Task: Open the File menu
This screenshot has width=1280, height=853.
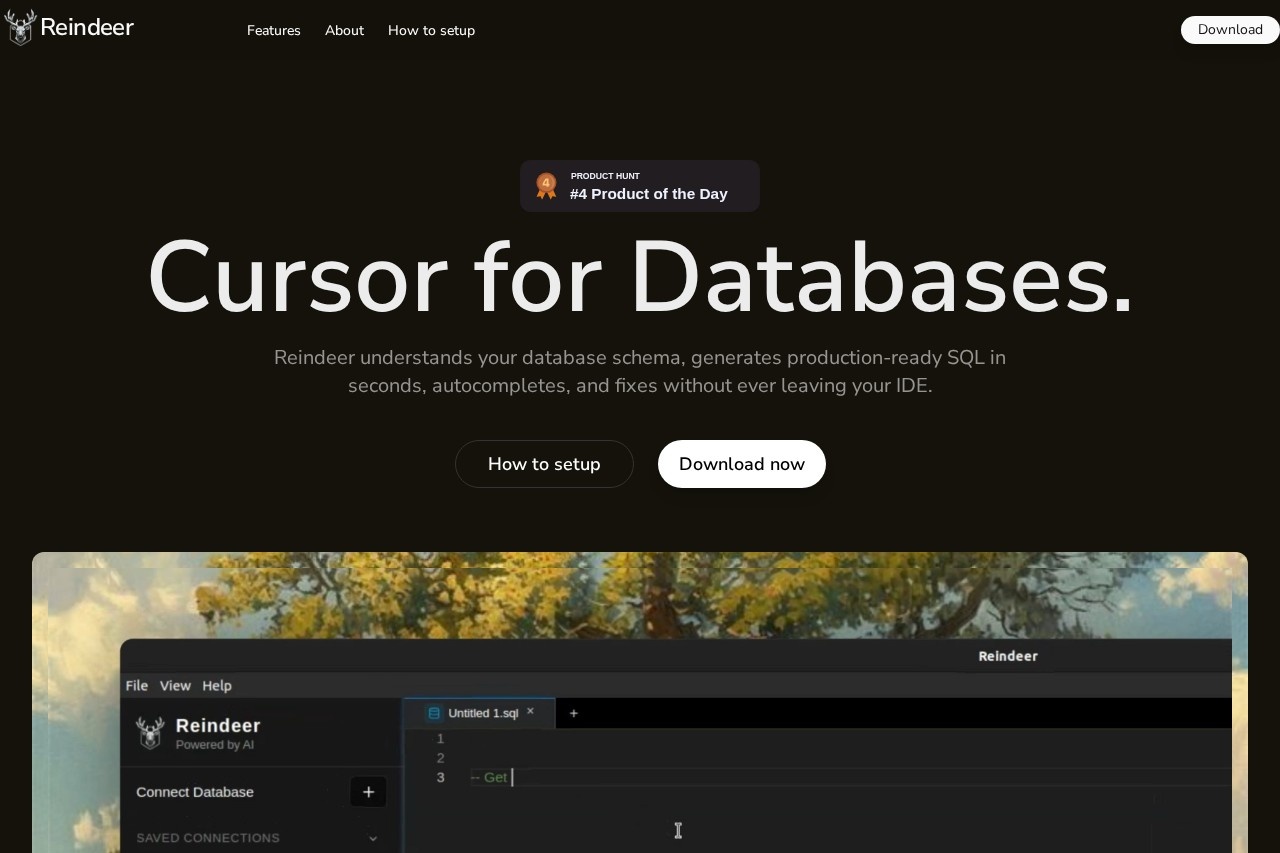Action: click(x=136, y=686)
